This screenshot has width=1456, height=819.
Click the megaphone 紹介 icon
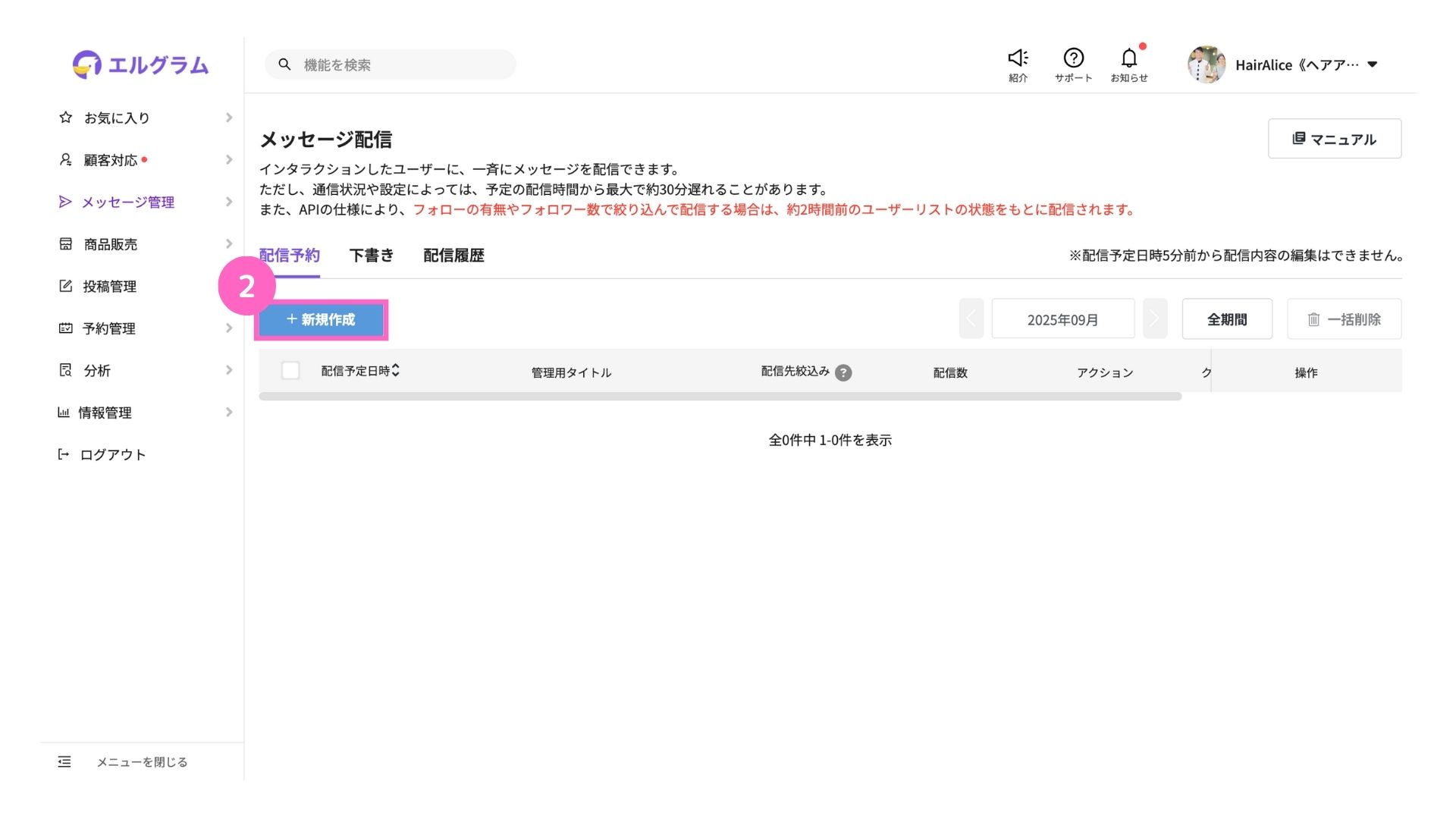pos(1018,58)
